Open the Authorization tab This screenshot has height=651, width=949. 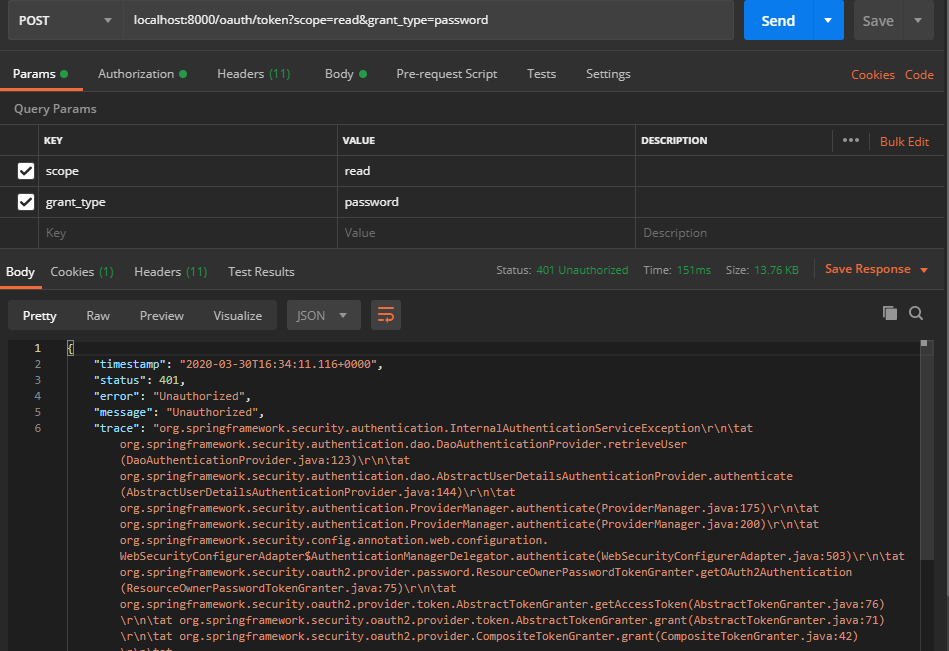click(142, 74)
